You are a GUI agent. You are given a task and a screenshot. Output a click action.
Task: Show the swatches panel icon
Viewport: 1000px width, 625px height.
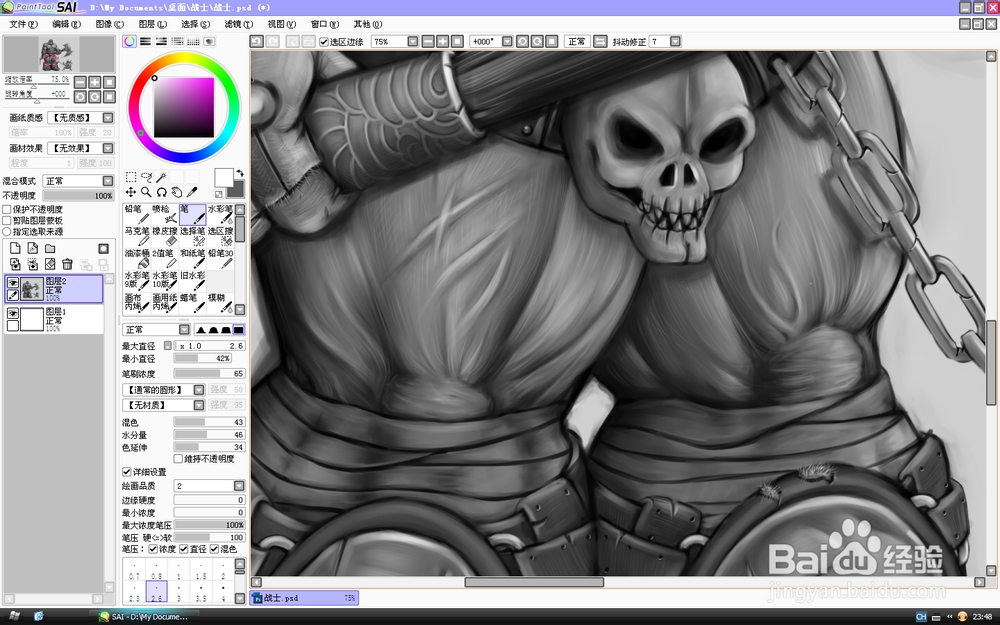pyautogui.click(x=193, y=41)
